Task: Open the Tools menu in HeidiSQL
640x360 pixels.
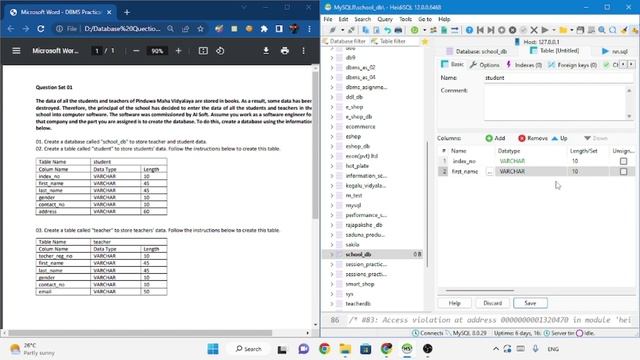Action: pos(405,19)
